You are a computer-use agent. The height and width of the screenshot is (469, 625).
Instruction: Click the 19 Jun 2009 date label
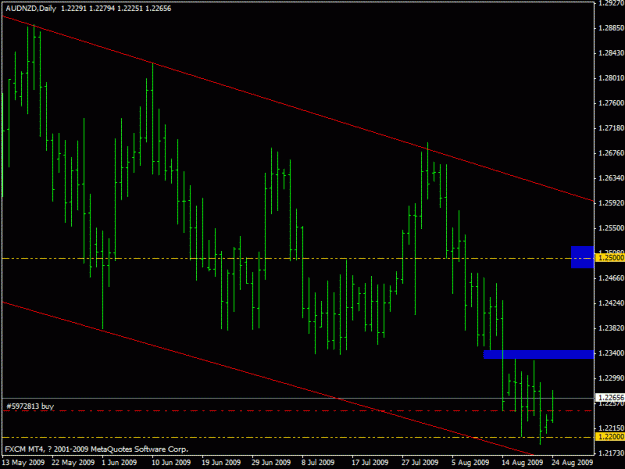point(221,463)
